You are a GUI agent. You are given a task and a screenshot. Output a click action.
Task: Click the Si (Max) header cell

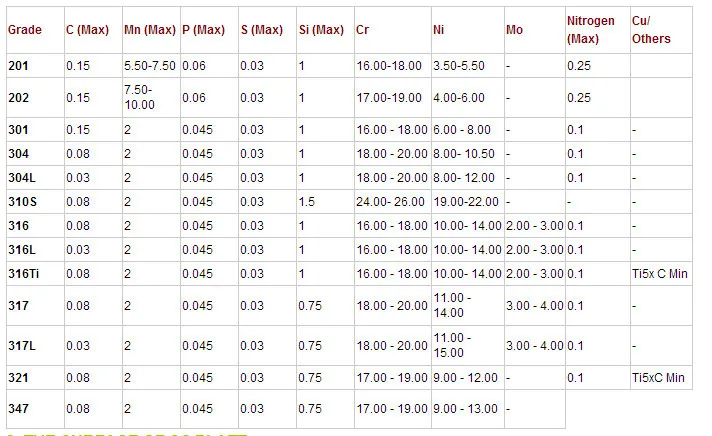[319, 29]
